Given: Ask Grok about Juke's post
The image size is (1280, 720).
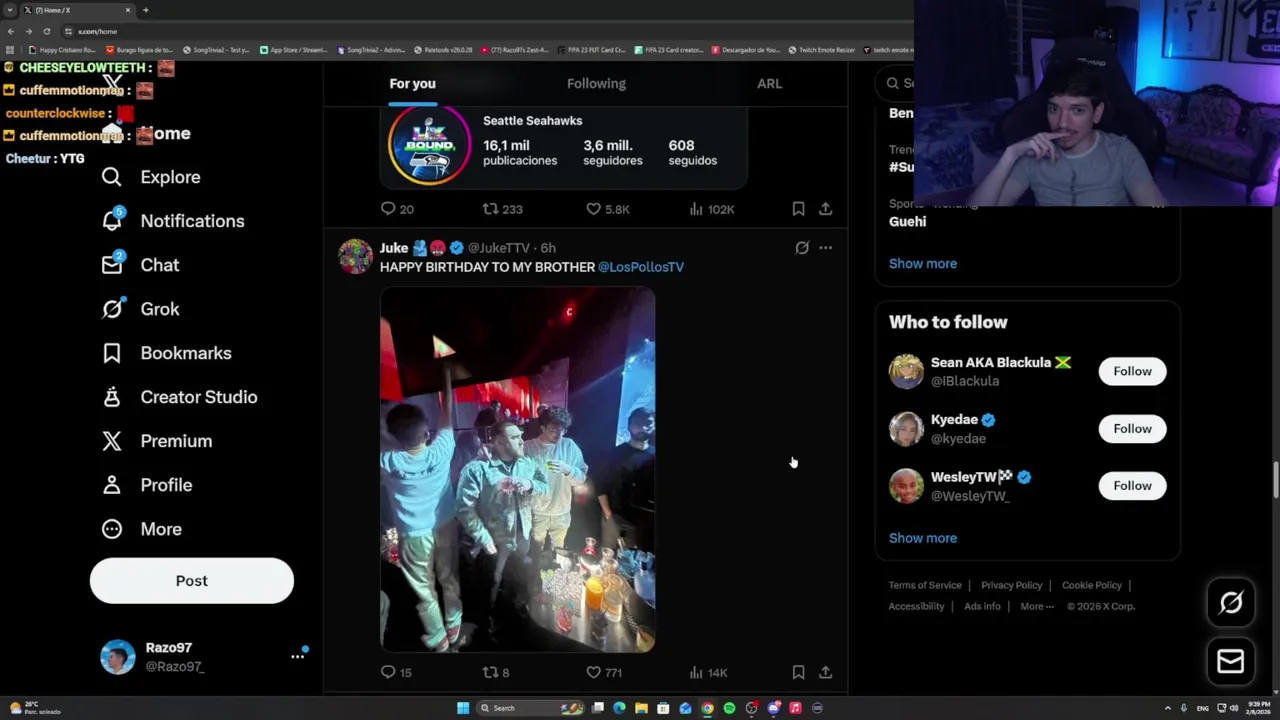Looking at the screenshot, I should (x=802, y=248).
